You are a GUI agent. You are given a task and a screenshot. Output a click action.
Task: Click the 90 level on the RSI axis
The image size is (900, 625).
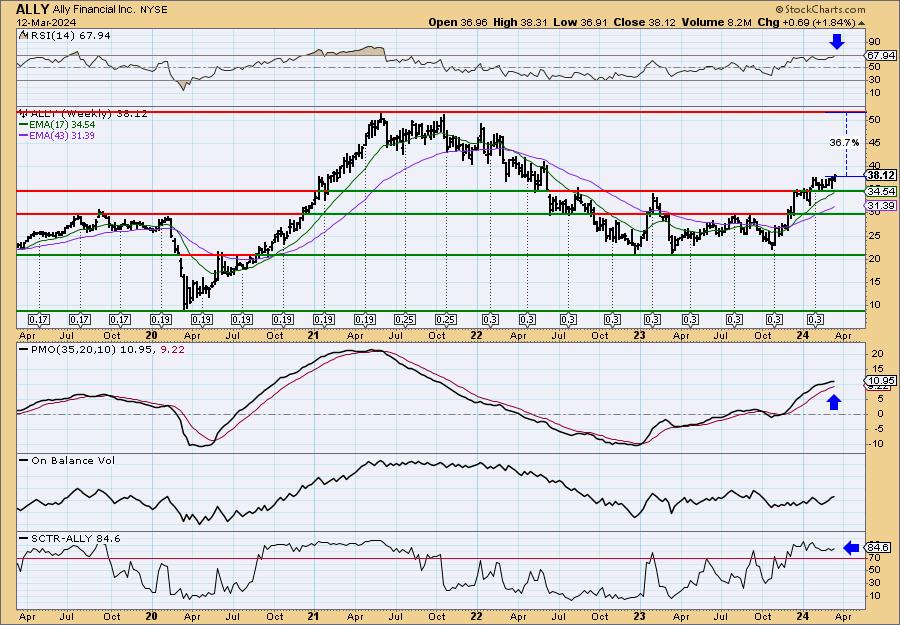point(875,42)
